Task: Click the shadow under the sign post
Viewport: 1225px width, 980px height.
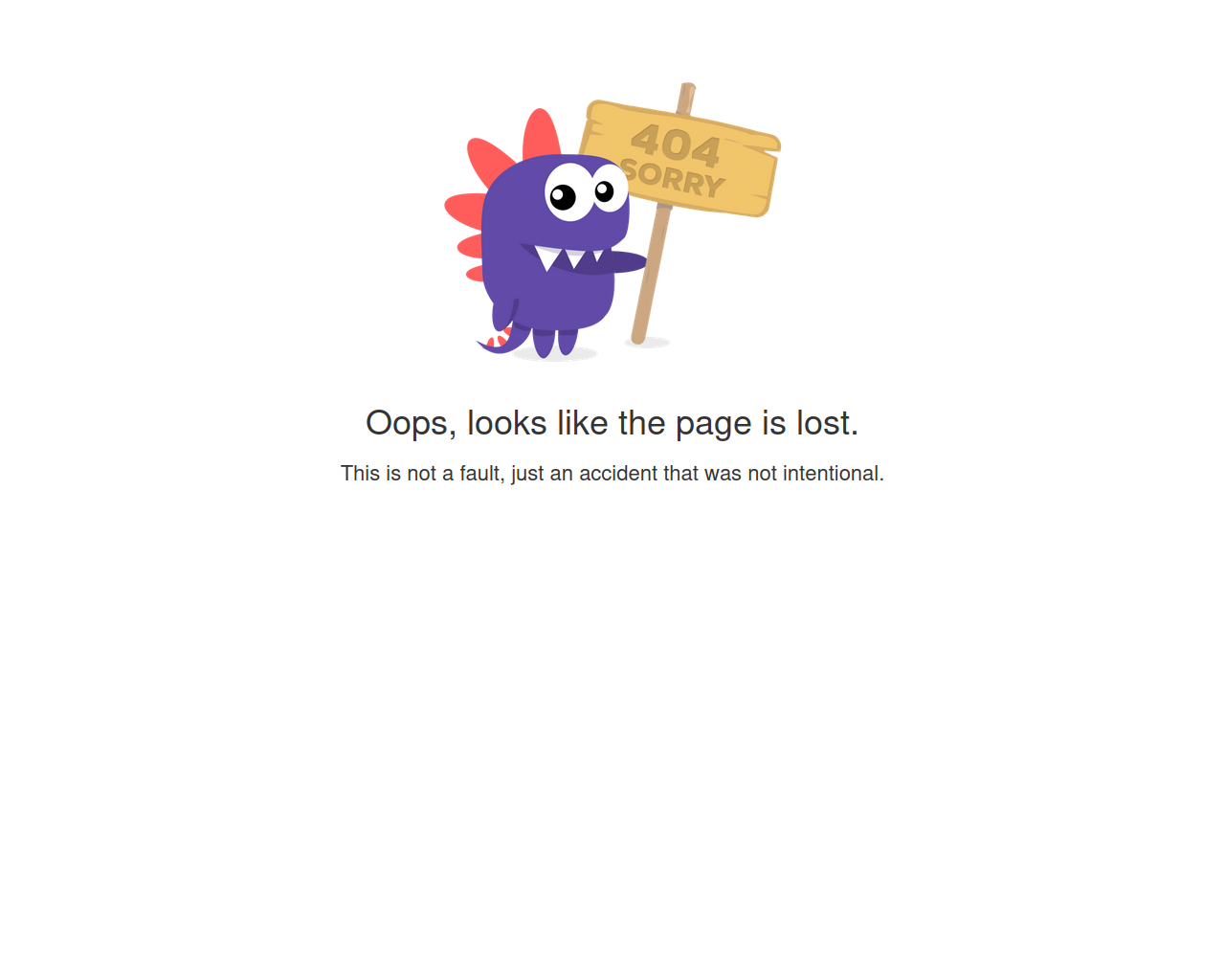Action: (648, 343)
